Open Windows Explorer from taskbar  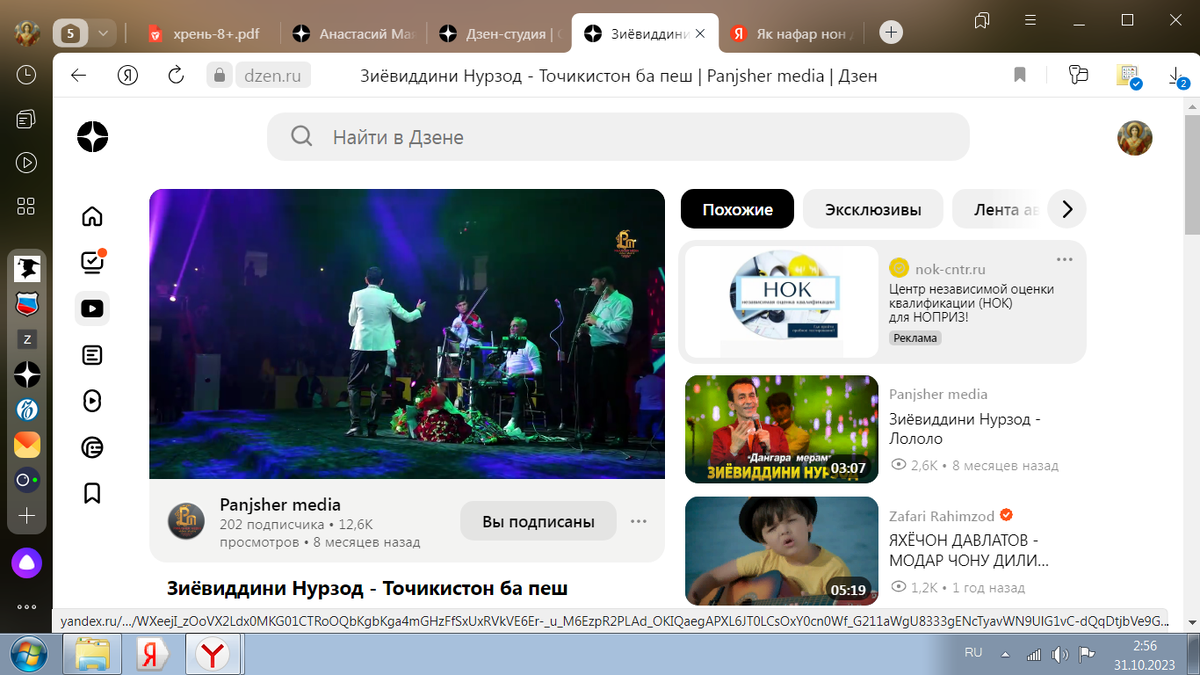[x=93, y=655]
